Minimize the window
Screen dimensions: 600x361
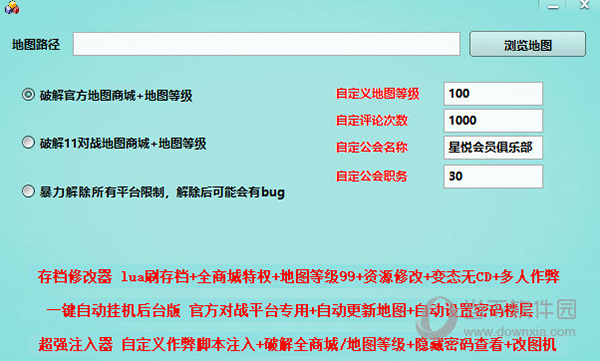553,6
